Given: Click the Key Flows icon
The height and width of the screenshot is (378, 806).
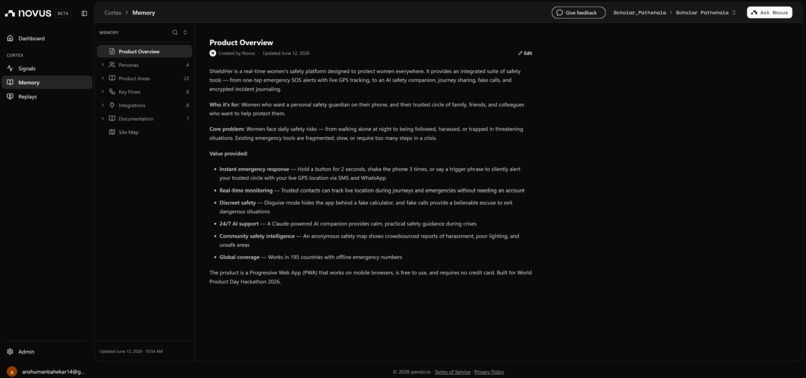Looking at the screenshot, I should [112, 92].
